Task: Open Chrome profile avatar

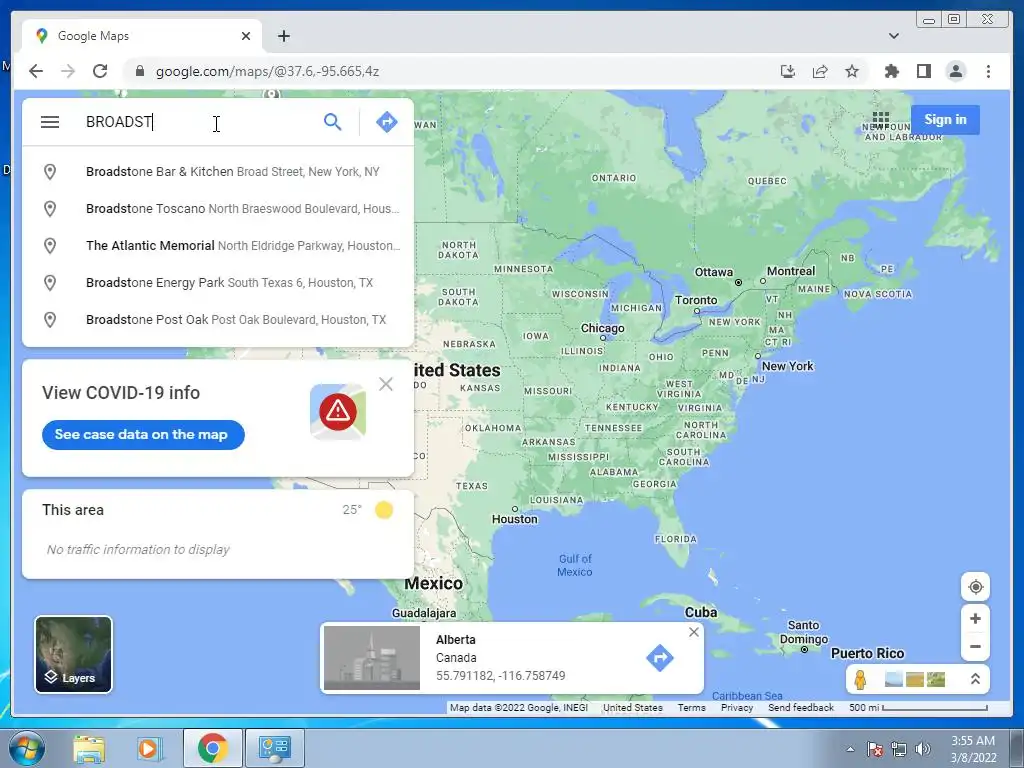Action: click(955, 71)
